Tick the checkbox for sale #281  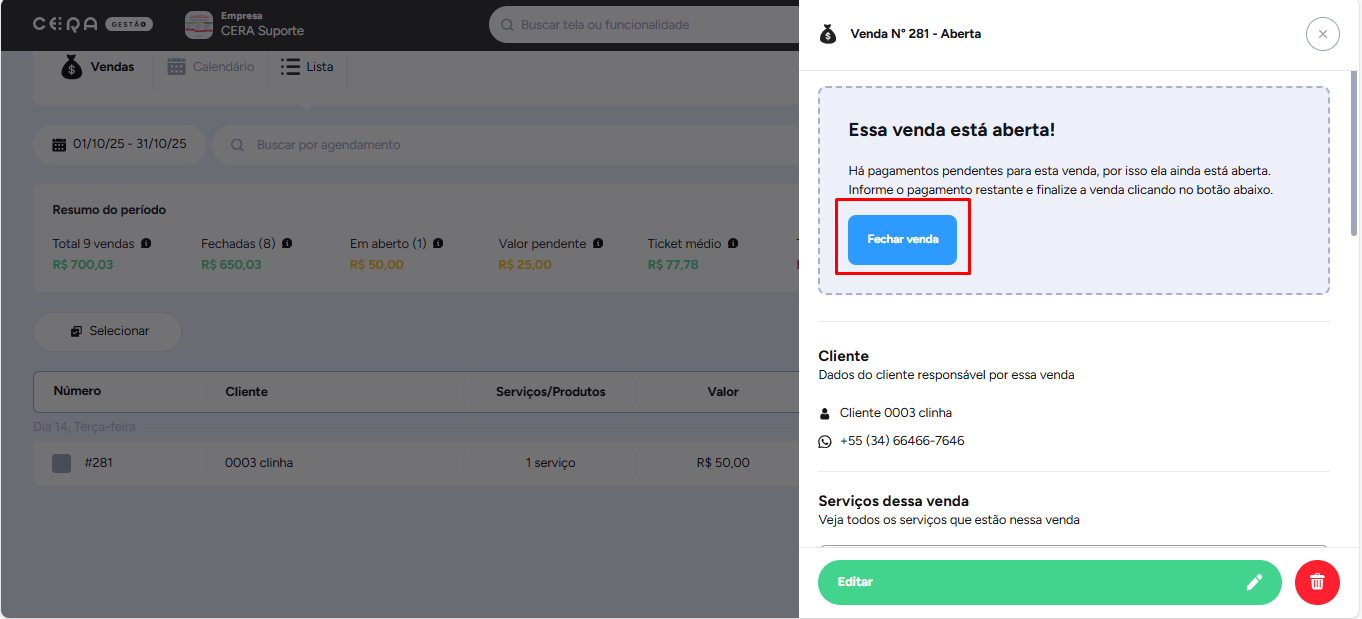[62, 463]
